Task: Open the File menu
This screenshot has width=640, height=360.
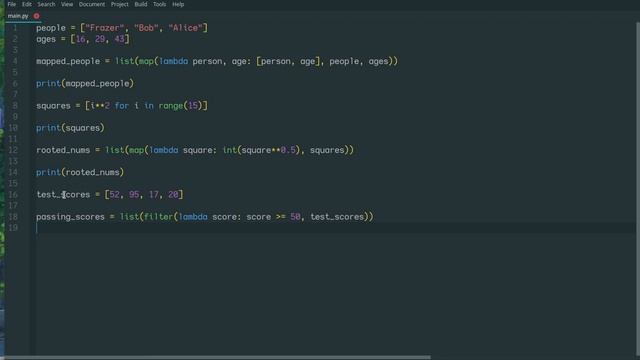Action: (x=11, y=4)
